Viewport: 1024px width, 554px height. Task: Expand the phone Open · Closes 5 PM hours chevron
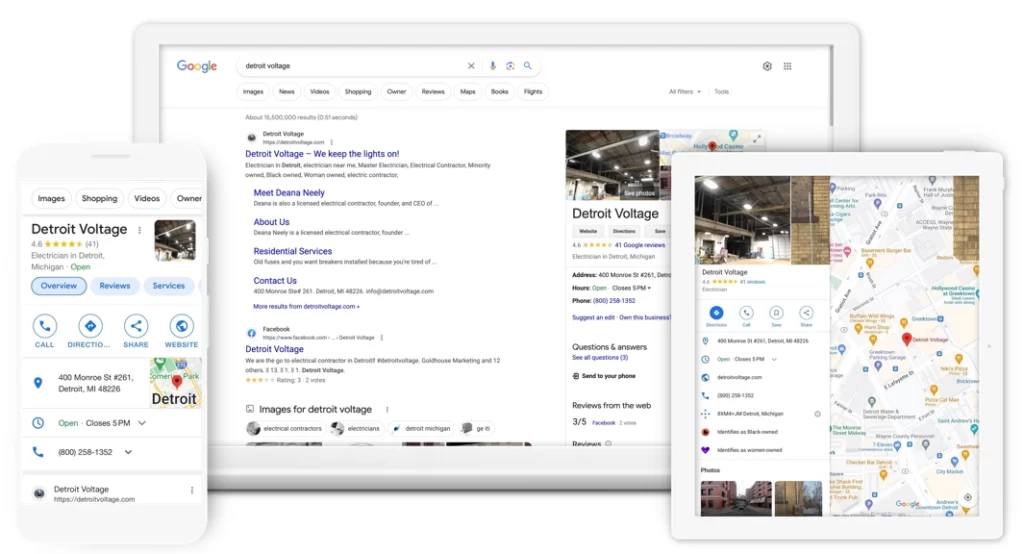(x=142, y=423)
